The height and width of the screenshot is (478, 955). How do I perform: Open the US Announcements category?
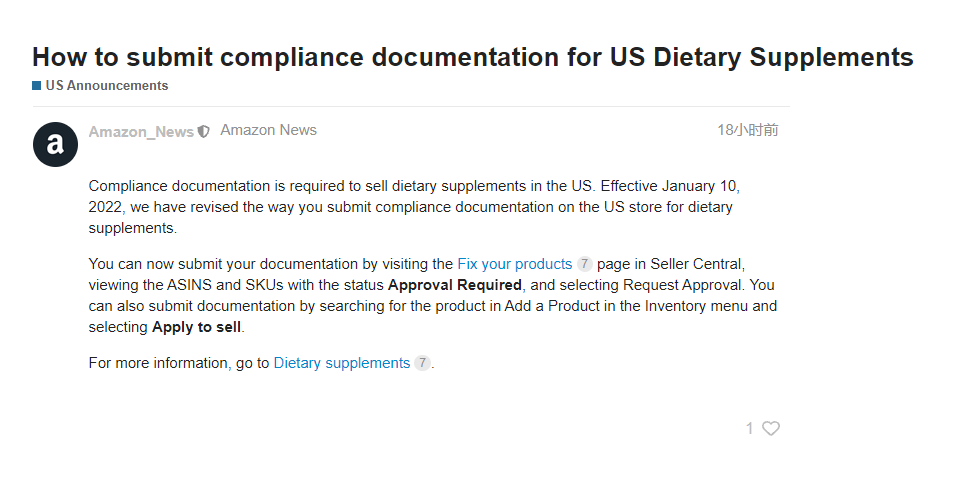[107, 86]
